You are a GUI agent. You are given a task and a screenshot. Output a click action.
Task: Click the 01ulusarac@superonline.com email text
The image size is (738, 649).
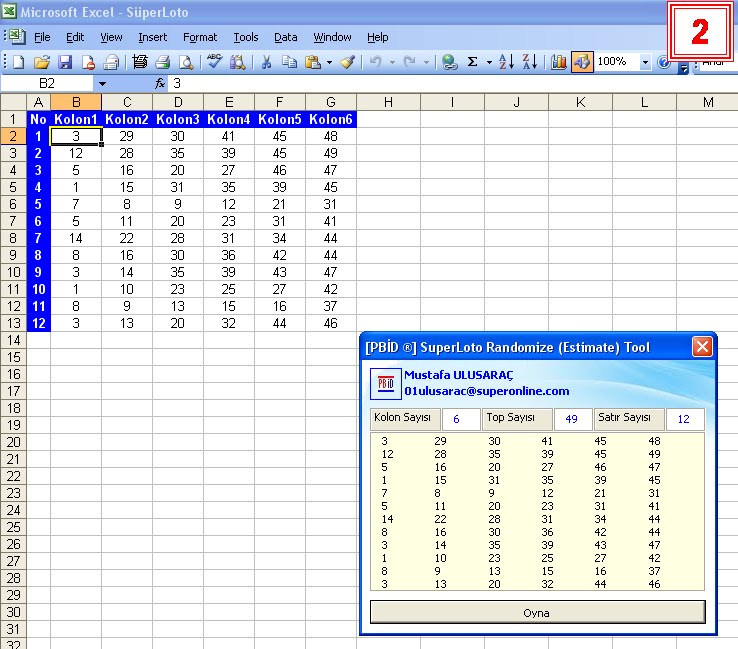pos(487,391)
